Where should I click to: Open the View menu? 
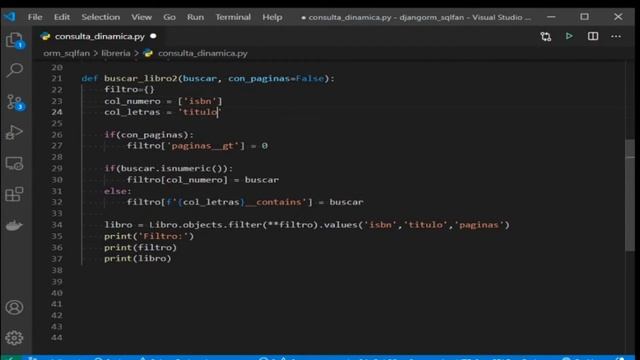pos(141,17)
